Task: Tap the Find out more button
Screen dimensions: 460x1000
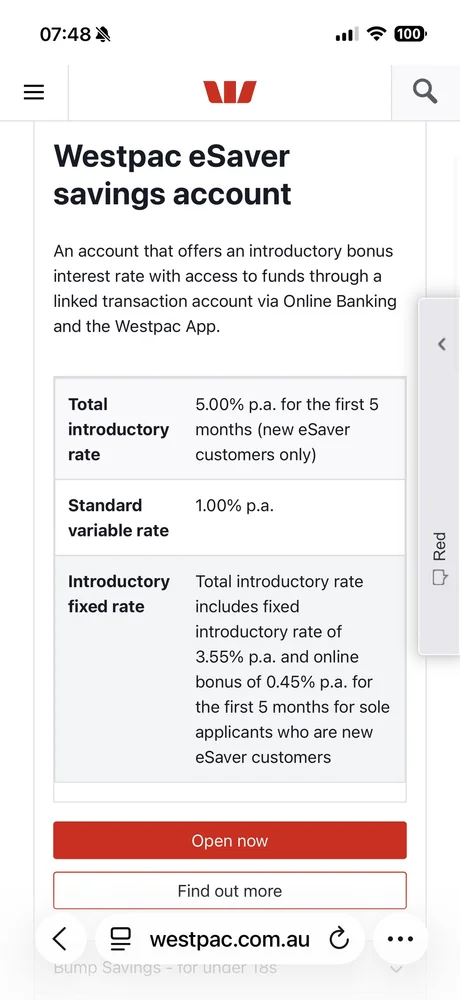Action: pyautogui.click(x=230, y=890)
